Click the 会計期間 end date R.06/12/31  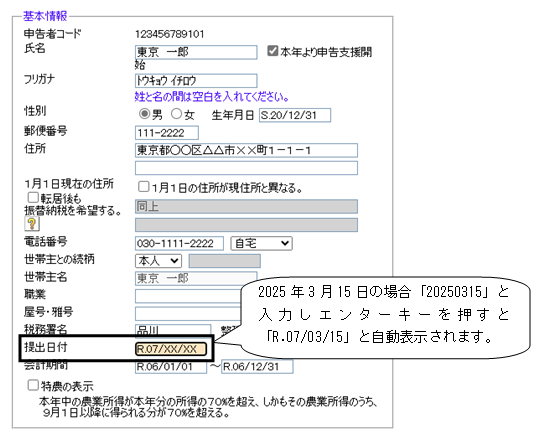[257, 367]
